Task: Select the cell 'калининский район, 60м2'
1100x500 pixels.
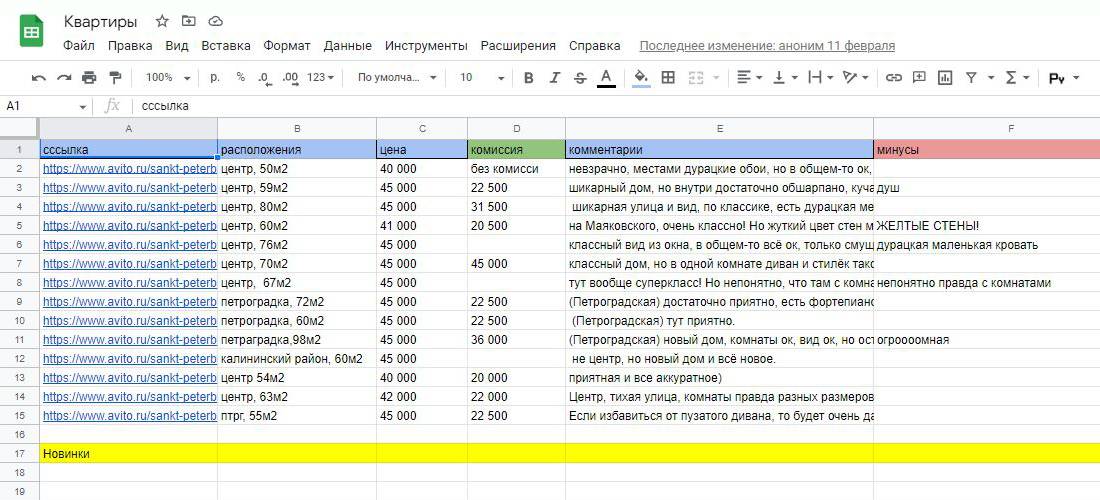Action: [297, 358]
